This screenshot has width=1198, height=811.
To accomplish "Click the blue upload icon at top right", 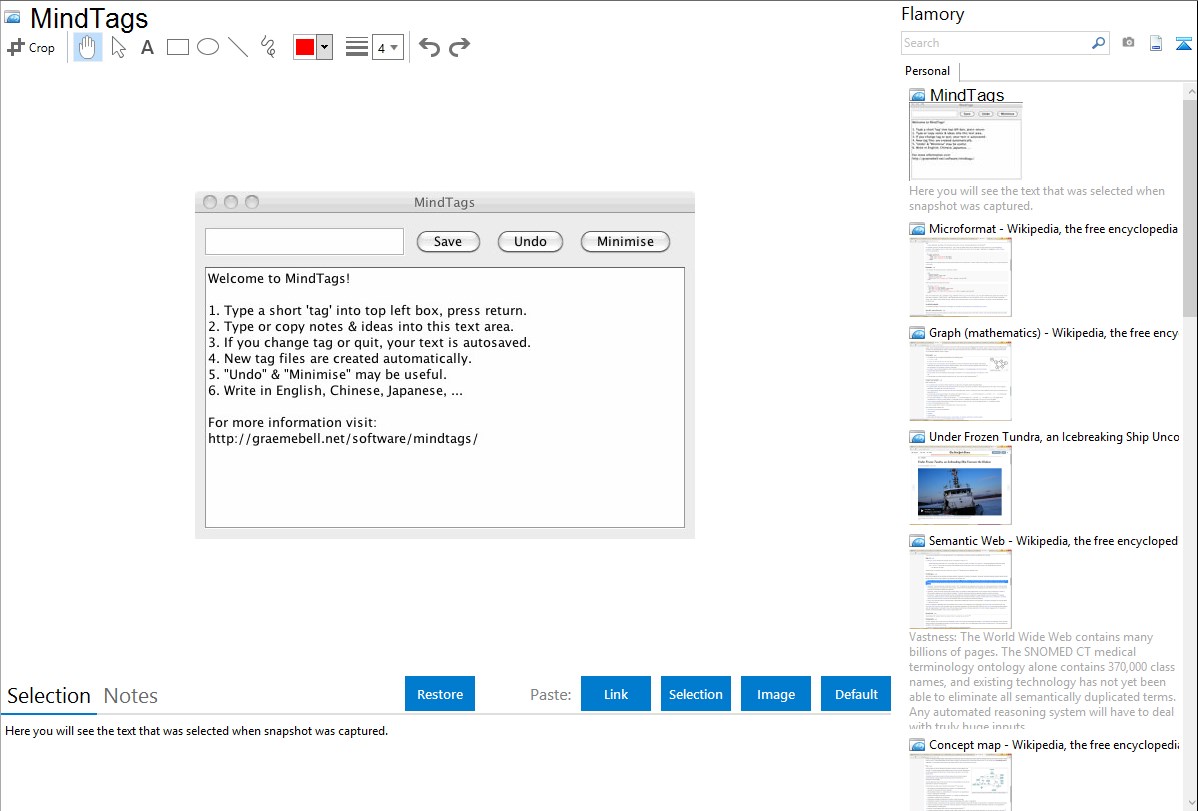I will (x=1183, y=43).
